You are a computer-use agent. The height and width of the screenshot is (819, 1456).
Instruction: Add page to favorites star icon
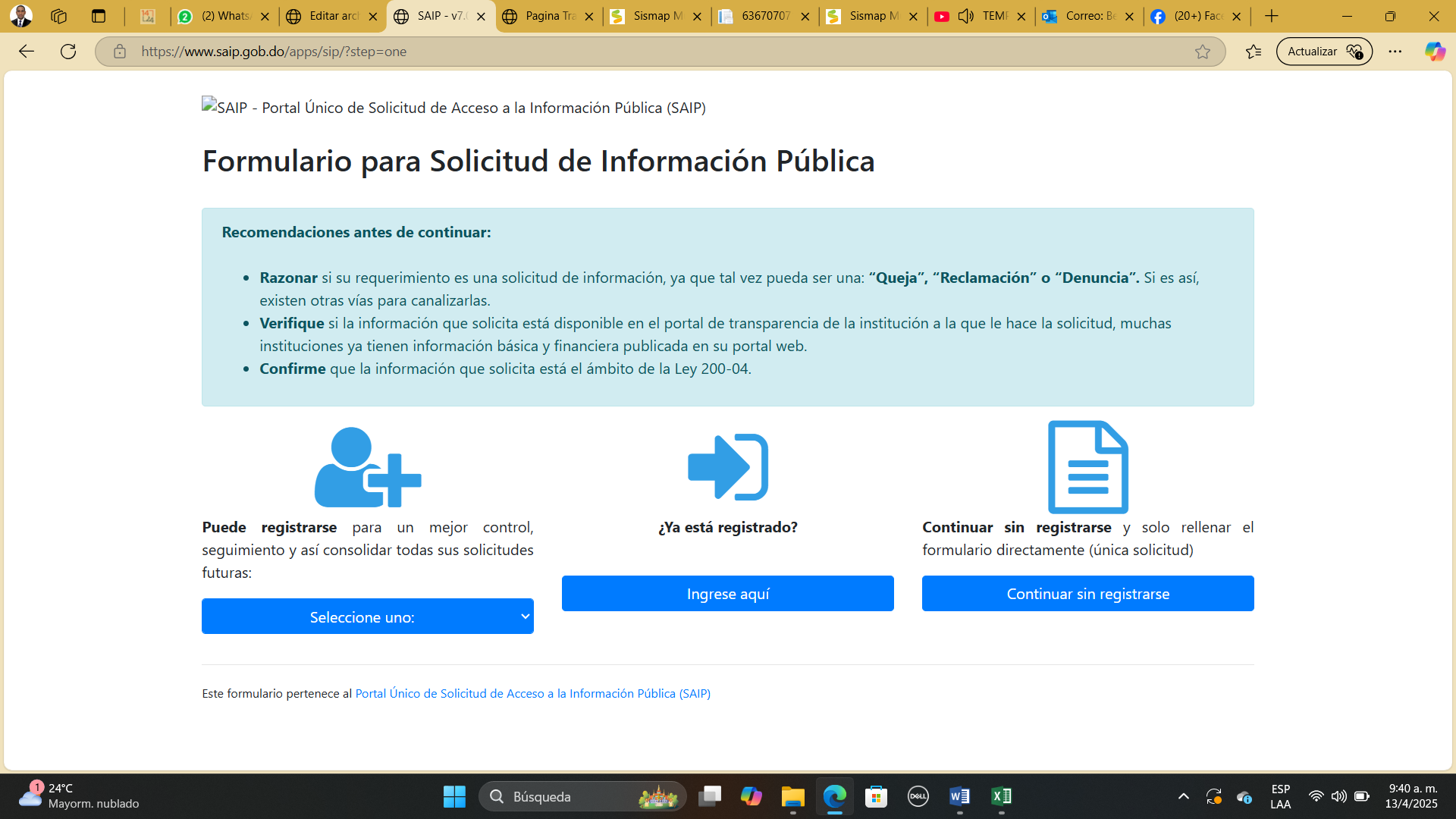1203,52
